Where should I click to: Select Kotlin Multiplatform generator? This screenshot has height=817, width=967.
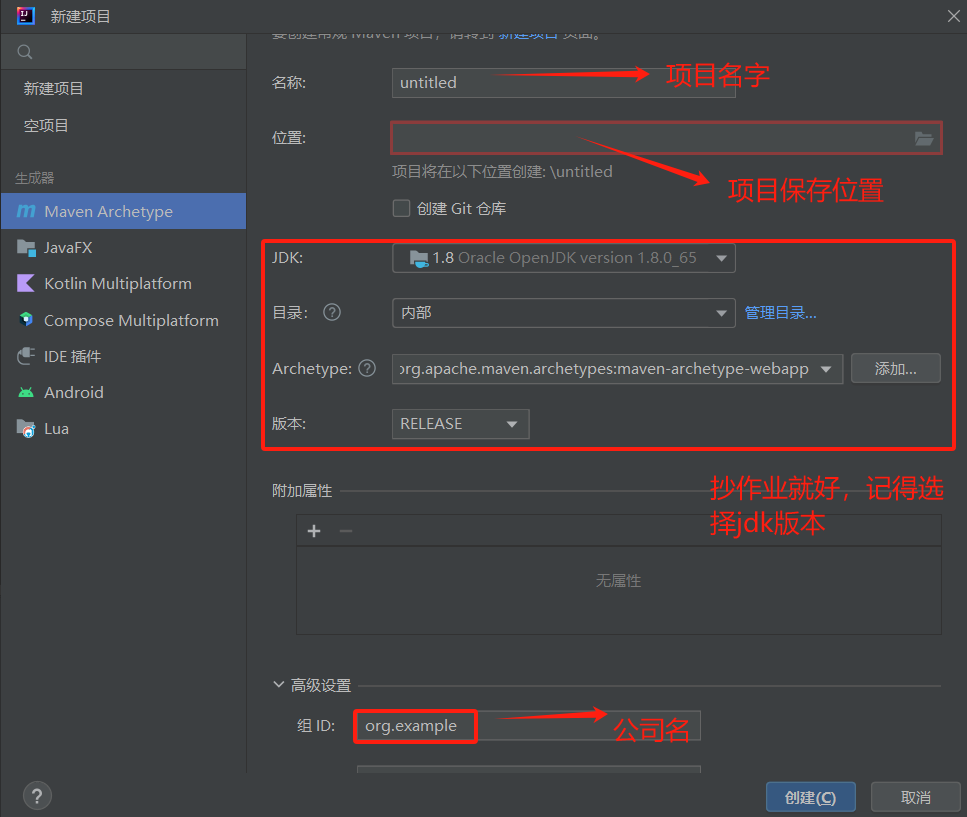[117, 284]
